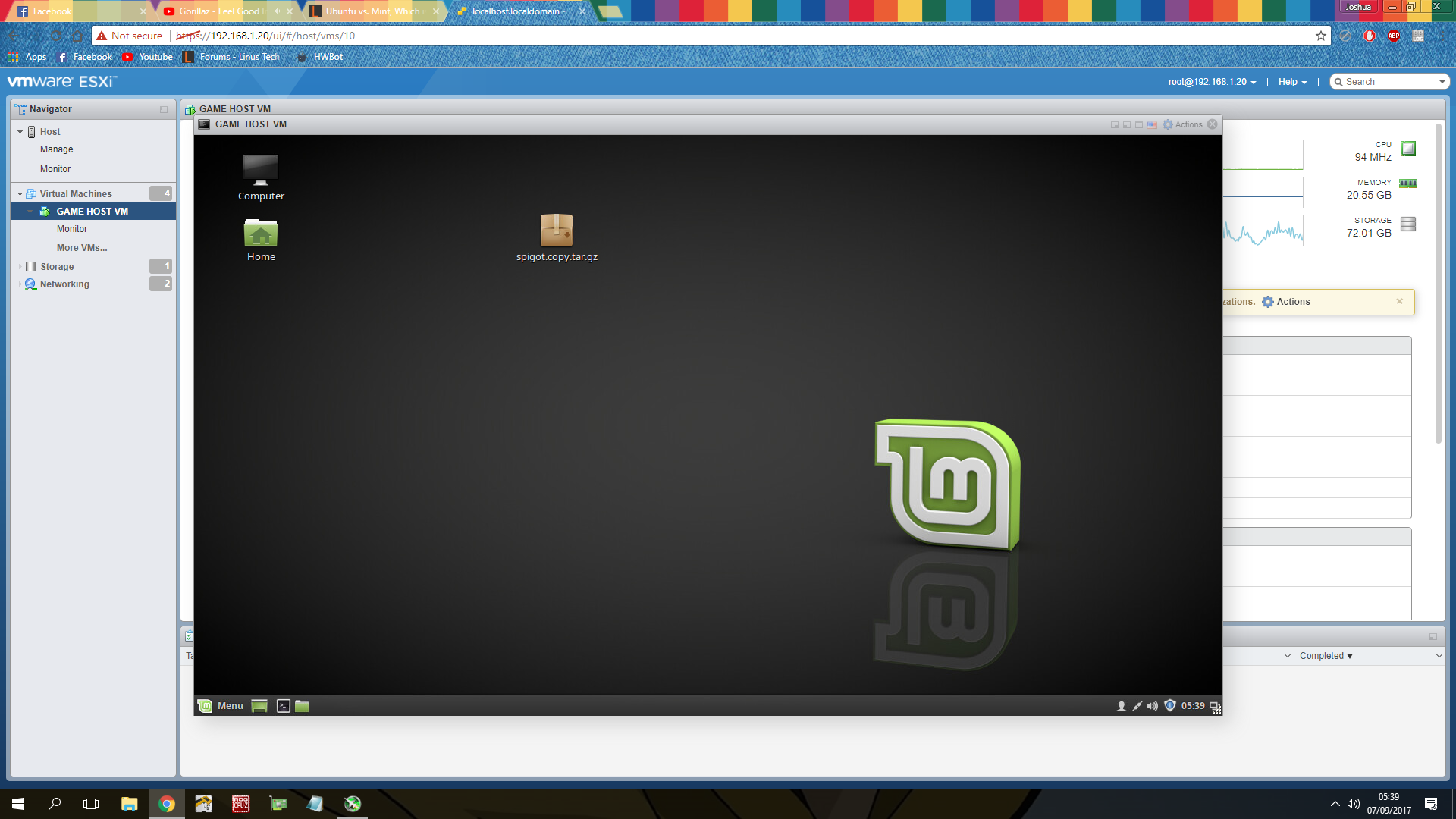Select the keyboard layout flag in console toolbar

1152,124
